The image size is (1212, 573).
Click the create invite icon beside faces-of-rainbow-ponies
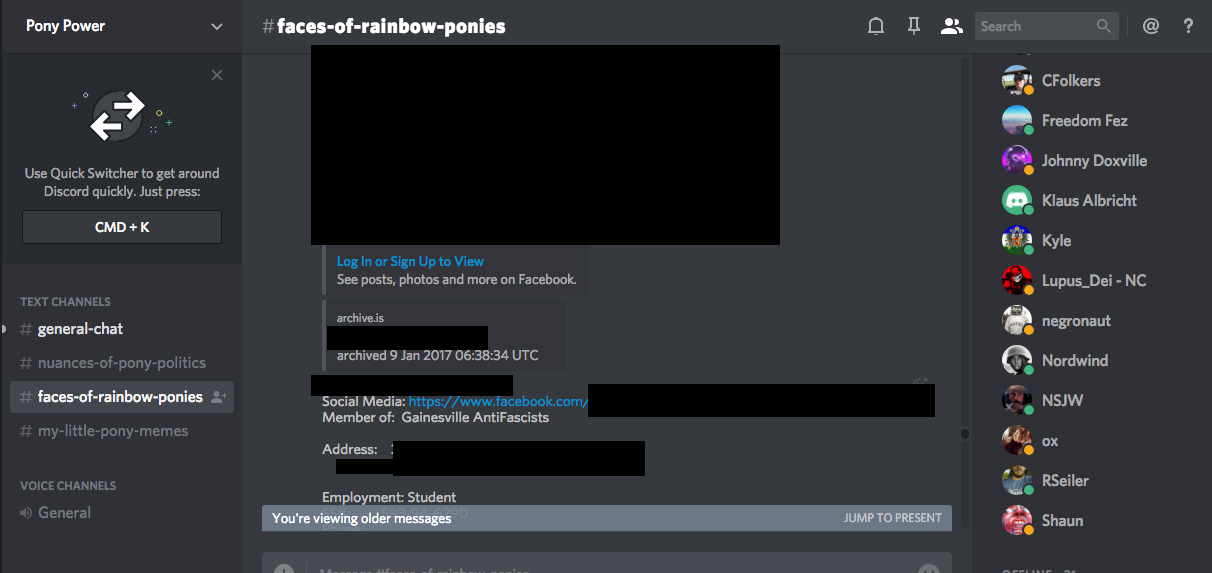pyautogui.click(x=219, y=397)
